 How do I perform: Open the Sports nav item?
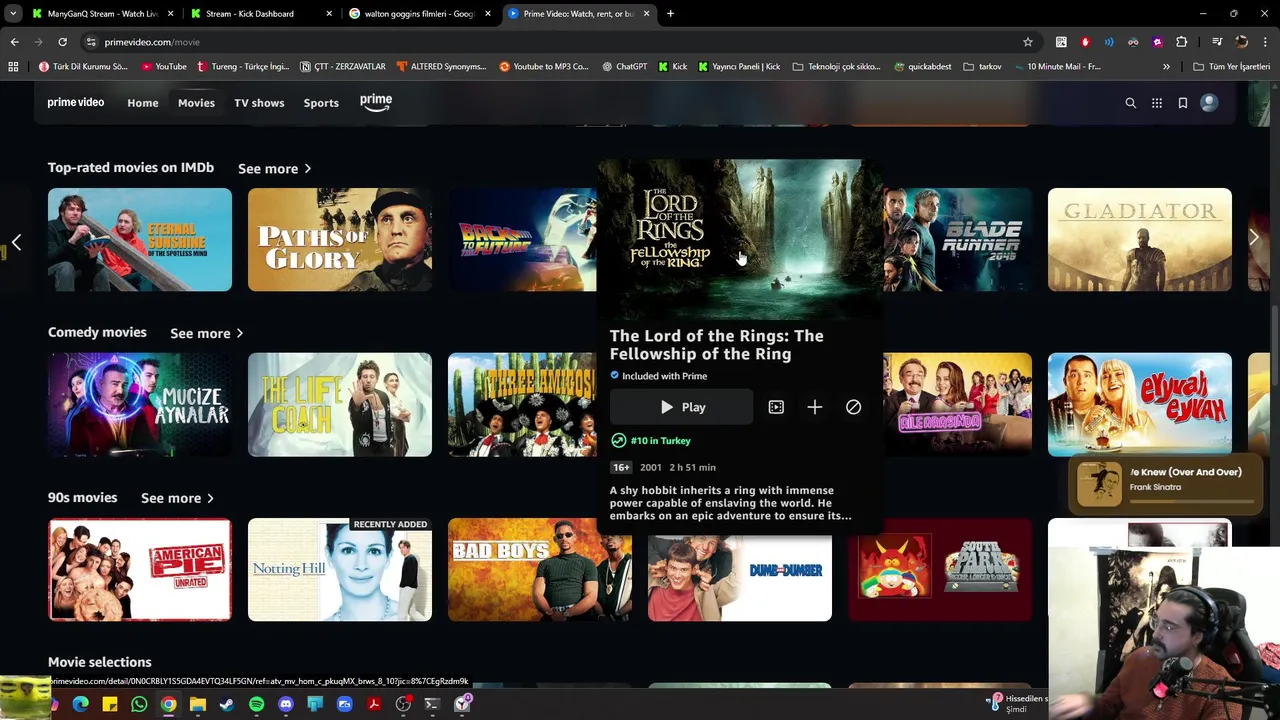(x=321, y=103)
